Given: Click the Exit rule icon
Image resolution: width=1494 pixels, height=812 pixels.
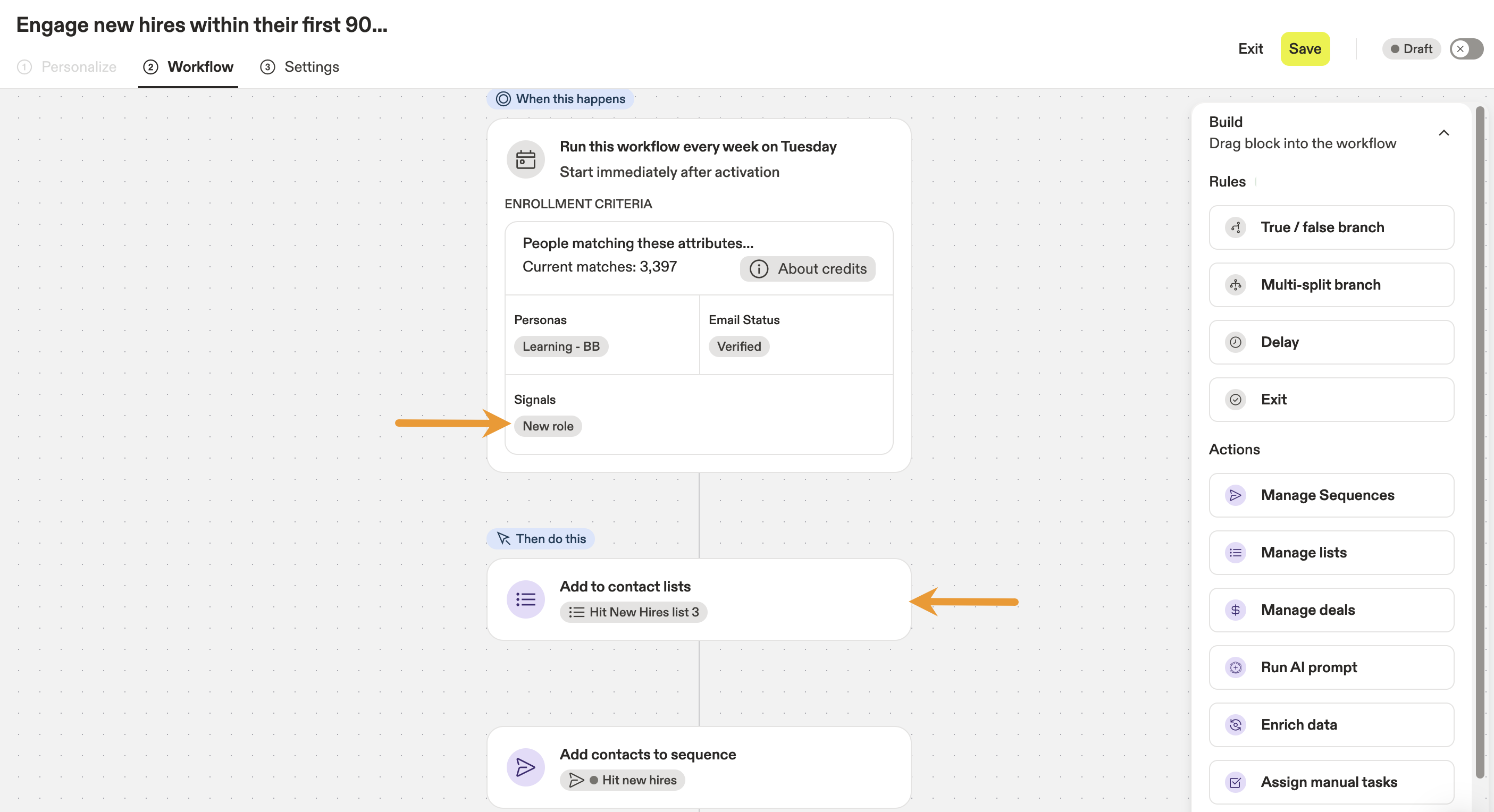Looking at the screenshot, I should coord(1235,399).
